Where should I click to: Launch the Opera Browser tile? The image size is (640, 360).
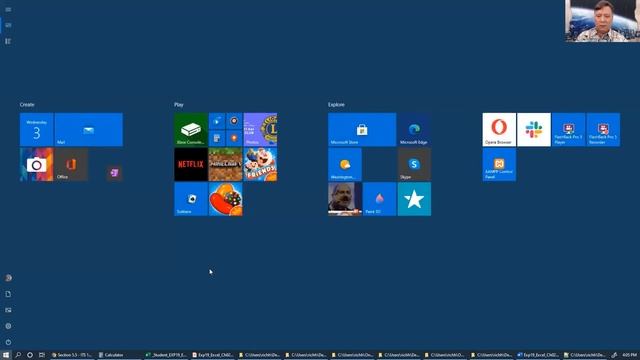coord(499,130)
